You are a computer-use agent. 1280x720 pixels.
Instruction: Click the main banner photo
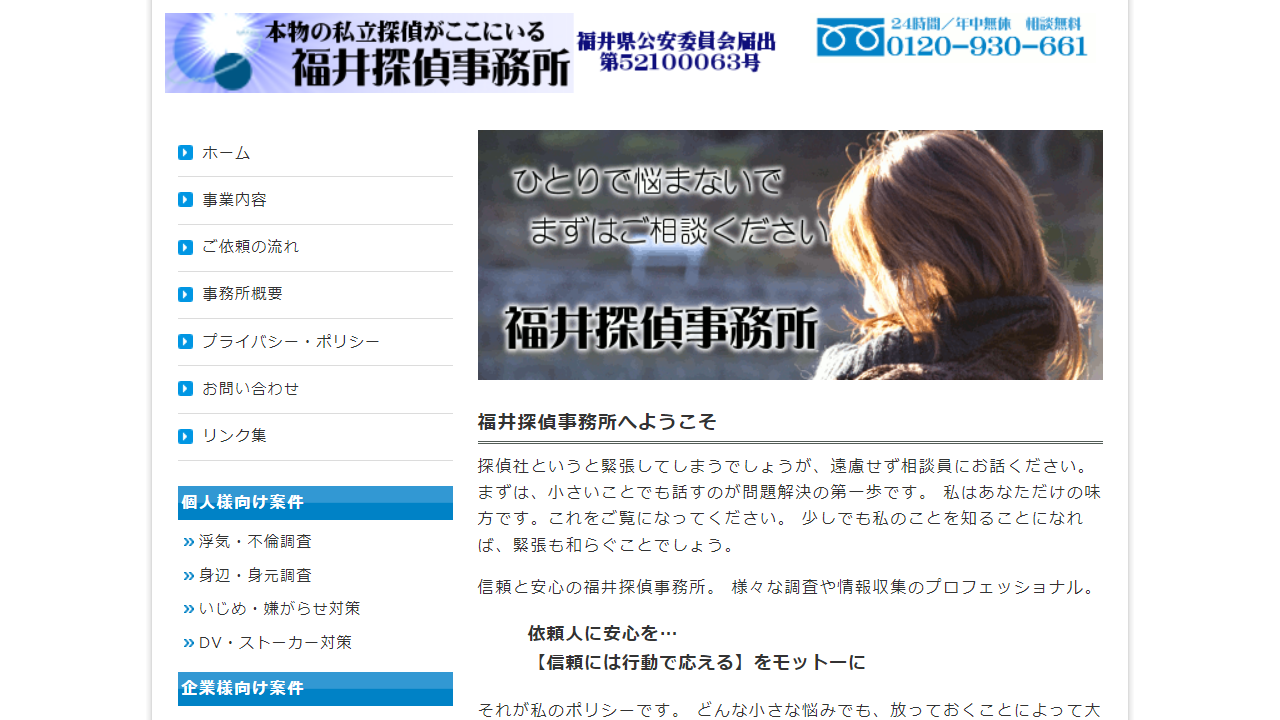click(x=790, y=255)
